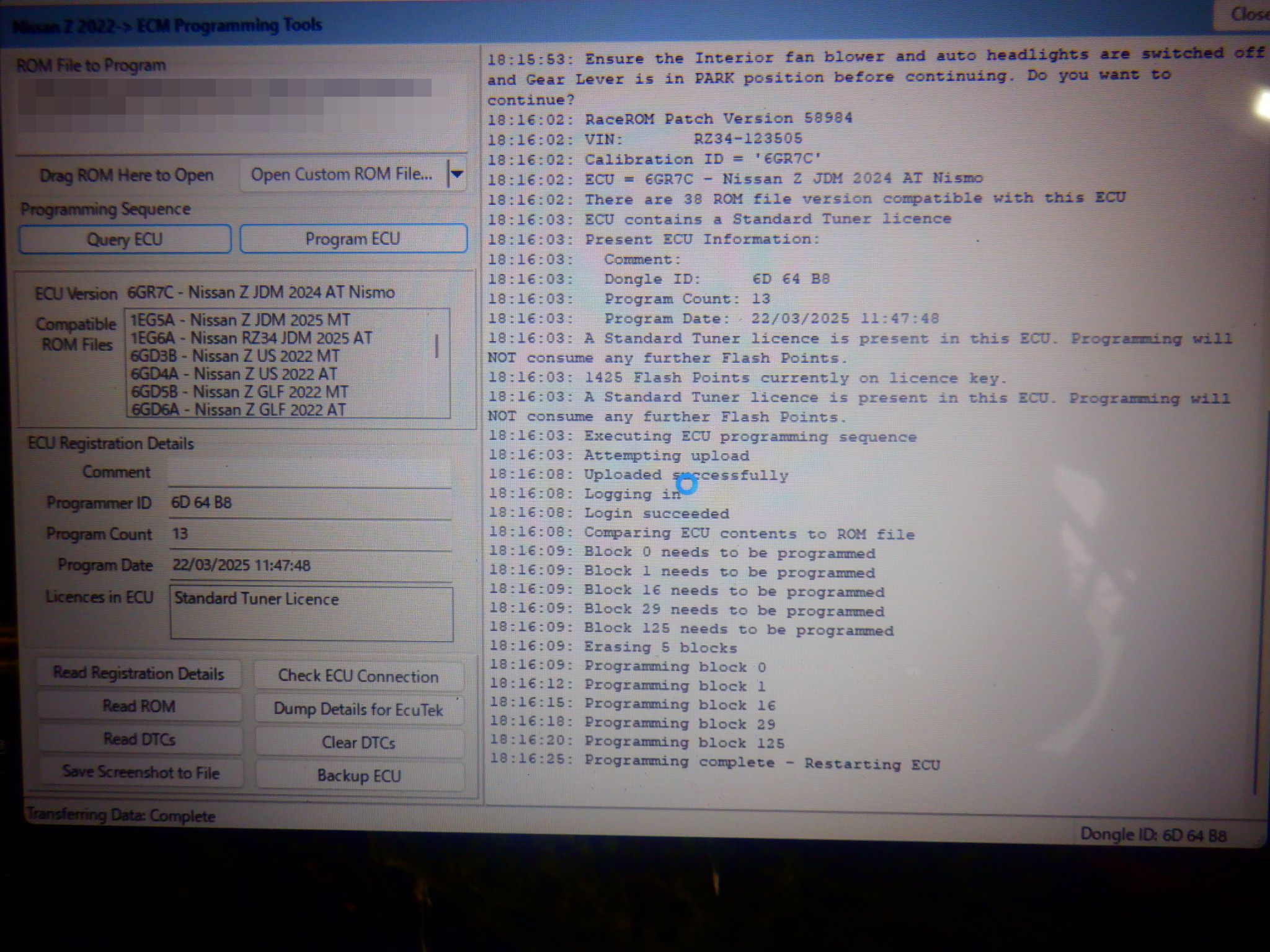The image size is (1270, 952).
Task: Click the VIN RZ34-123505 log line
Action: pos(645,139)
